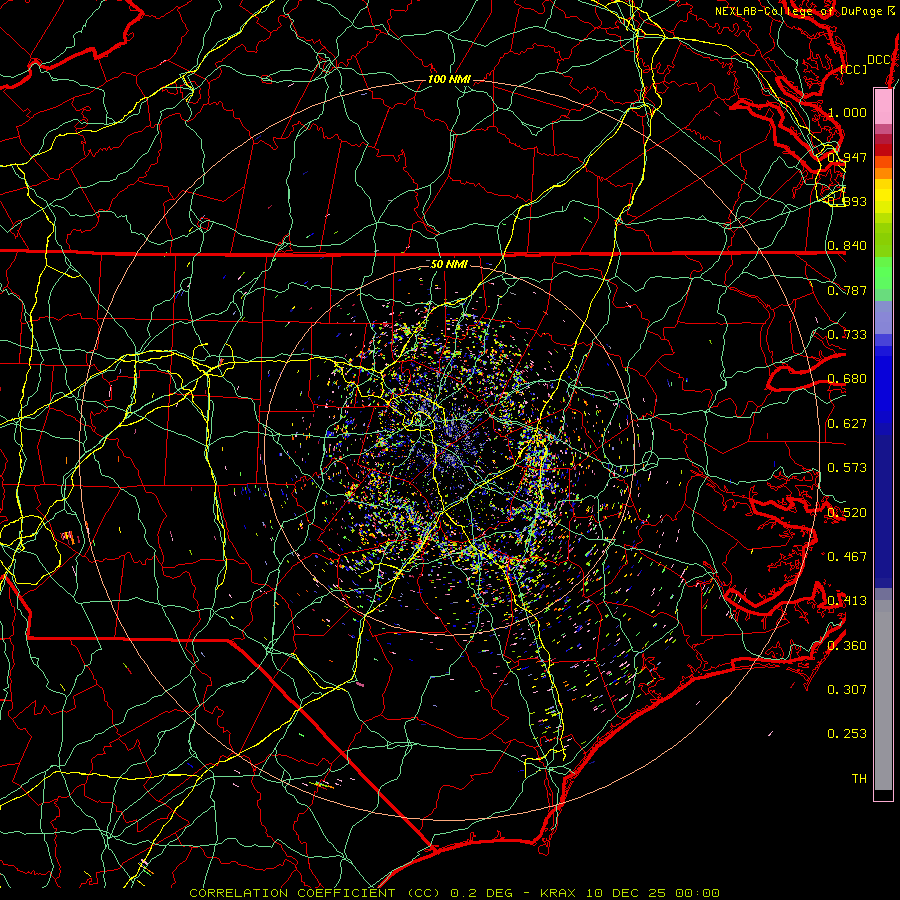The height and width of the screenshot is (900, 900).
Task: Click the 100 NMI range ring label
Action: tap(449, 79)
